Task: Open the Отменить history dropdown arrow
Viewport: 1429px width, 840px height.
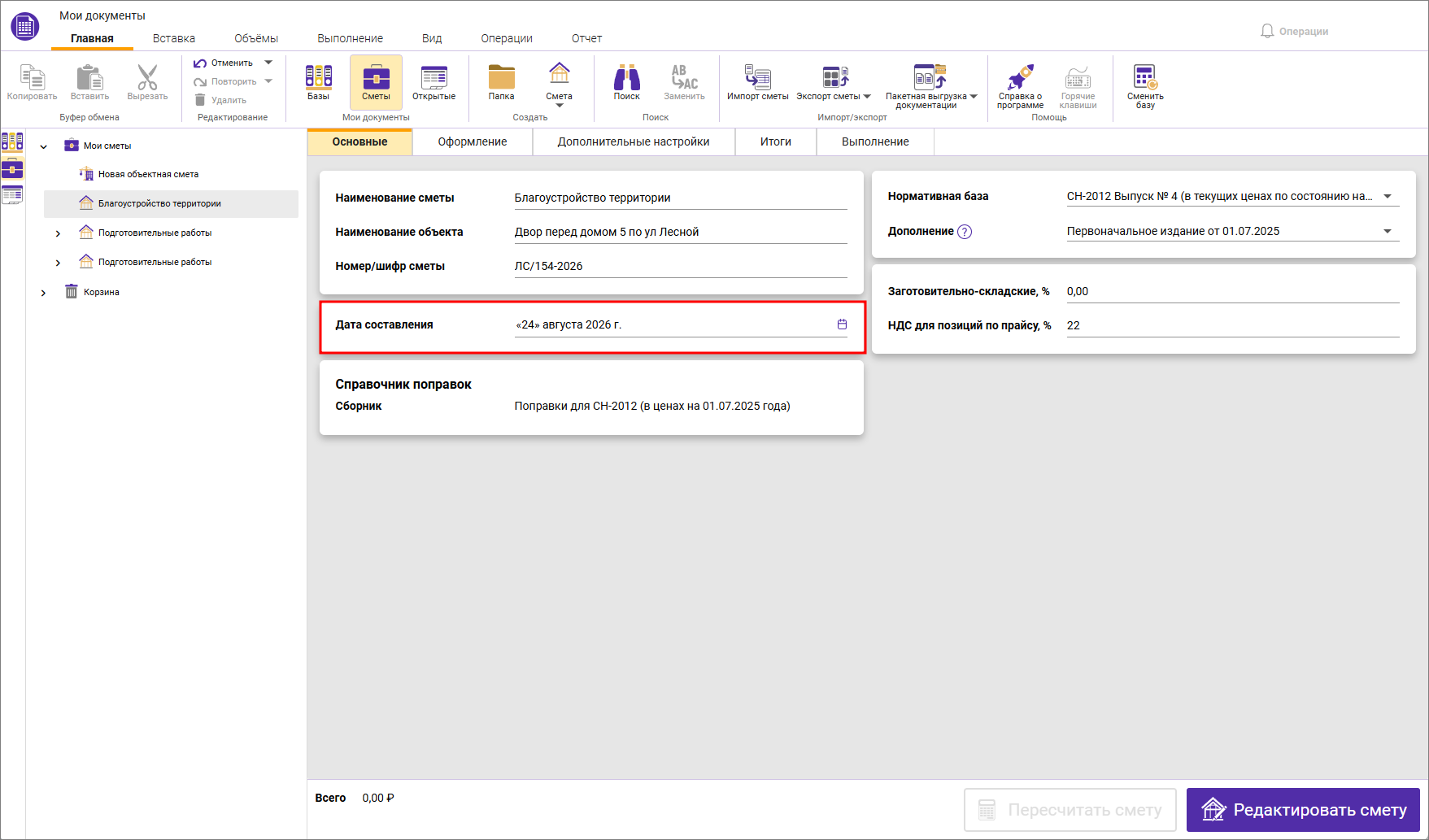Action: click(x=268, y=63)
